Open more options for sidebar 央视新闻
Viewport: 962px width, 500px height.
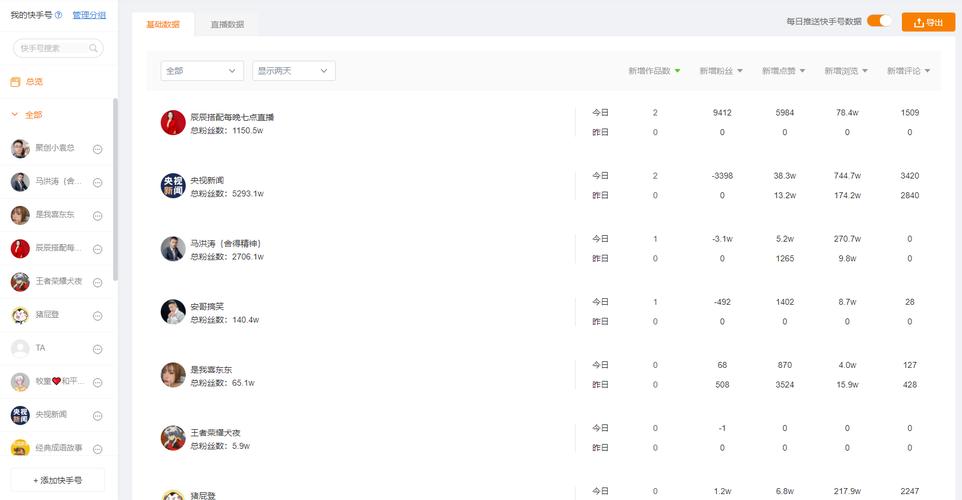(98, 416)
